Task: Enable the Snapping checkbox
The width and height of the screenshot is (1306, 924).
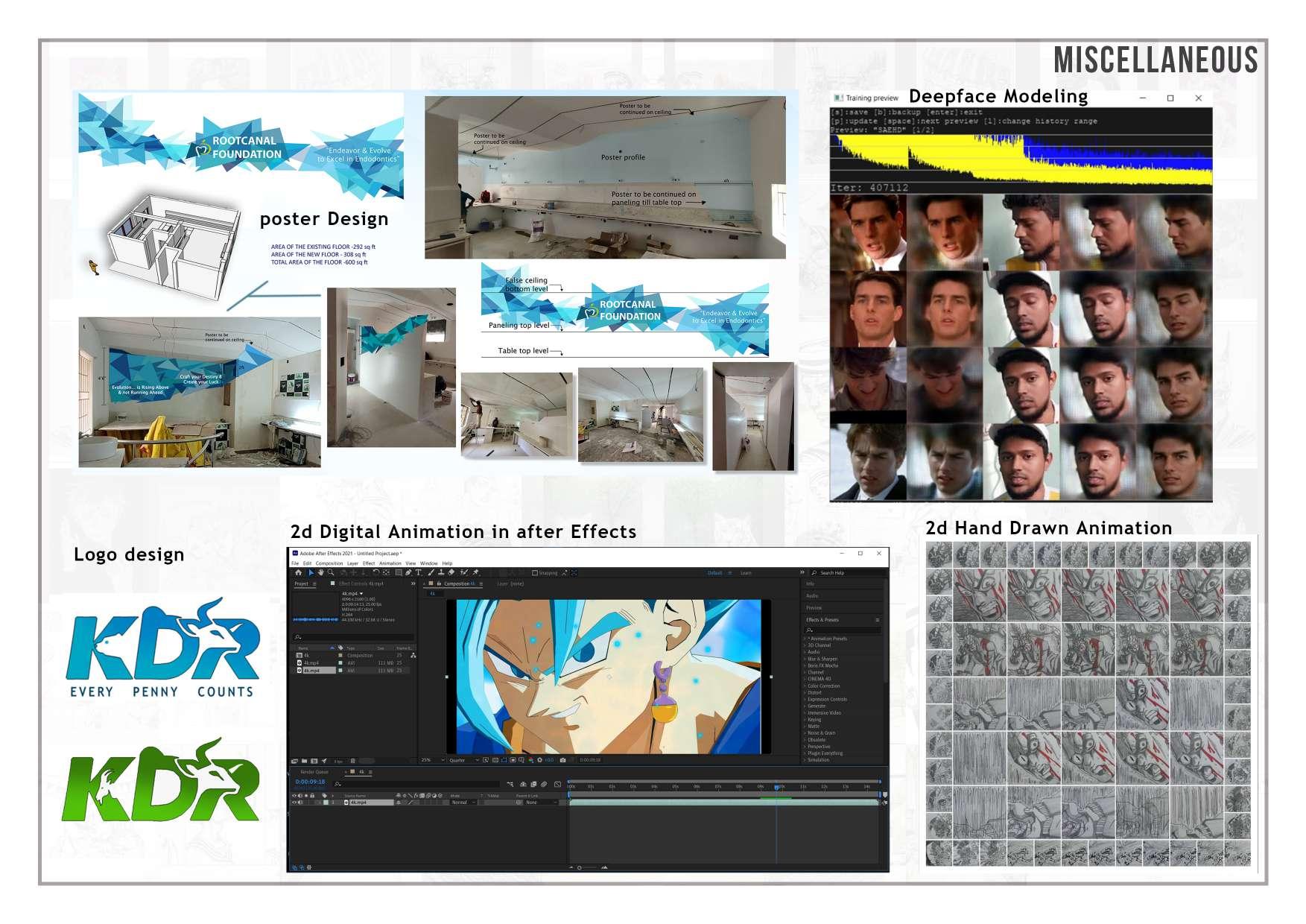Action: click(x=535, y=573)
